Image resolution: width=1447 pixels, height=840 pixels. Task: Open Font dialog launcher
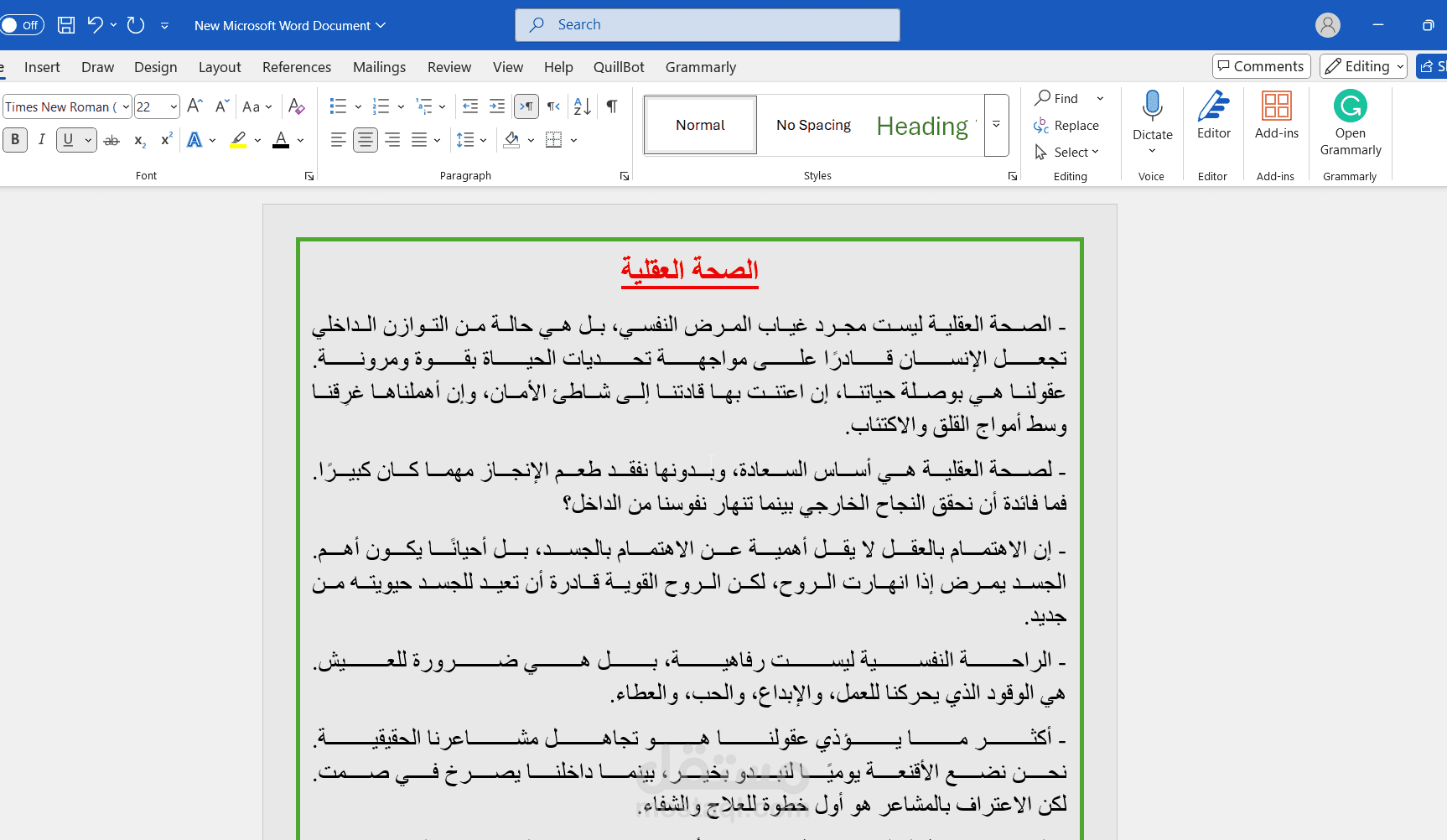coord(309,176)
